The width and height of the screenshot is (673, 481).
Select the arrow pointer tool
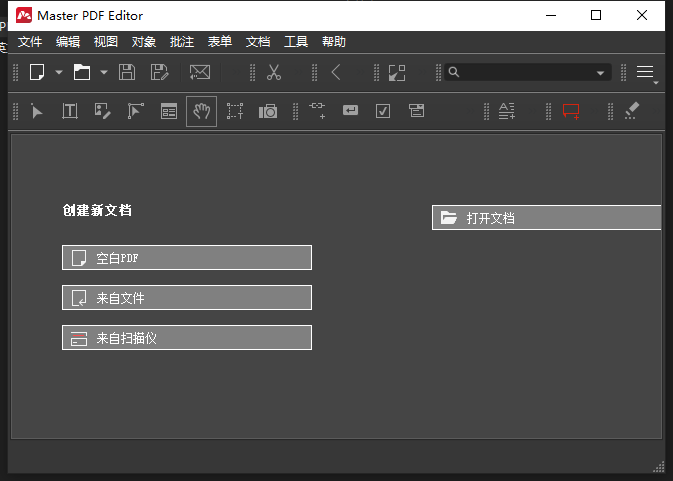pyautogui.click(x=37, y=112)
